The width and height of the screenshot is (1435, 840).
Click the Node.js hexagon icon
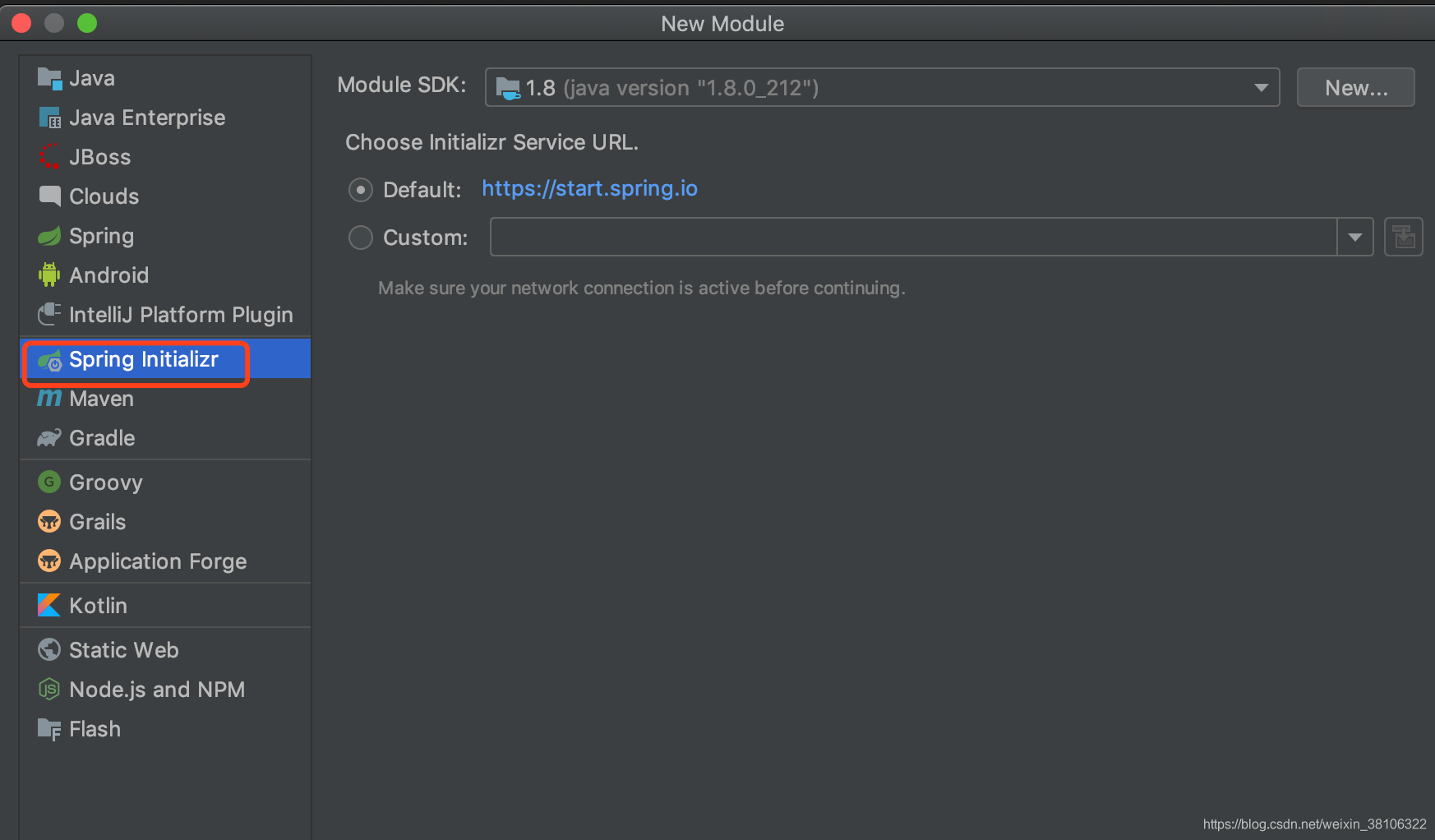point(49,689)
